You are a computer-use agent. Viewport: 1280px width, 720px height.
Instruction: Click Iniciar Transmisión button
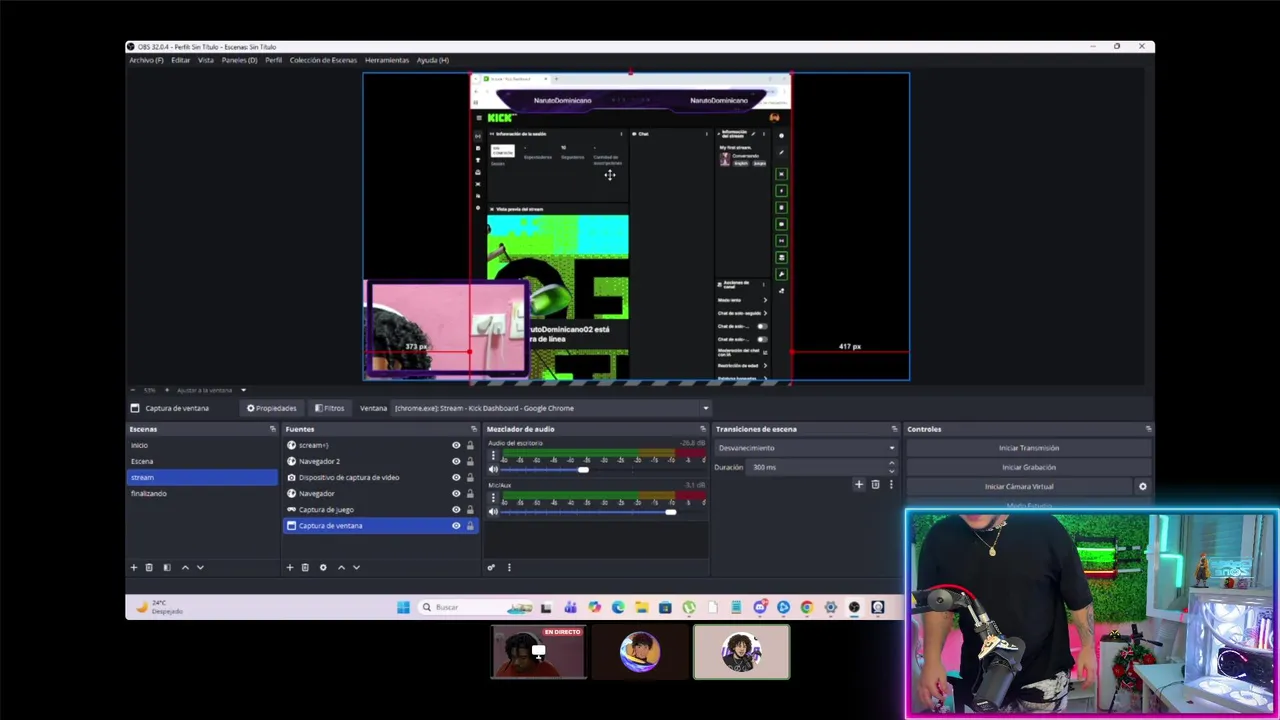(x=1028, y=448)
